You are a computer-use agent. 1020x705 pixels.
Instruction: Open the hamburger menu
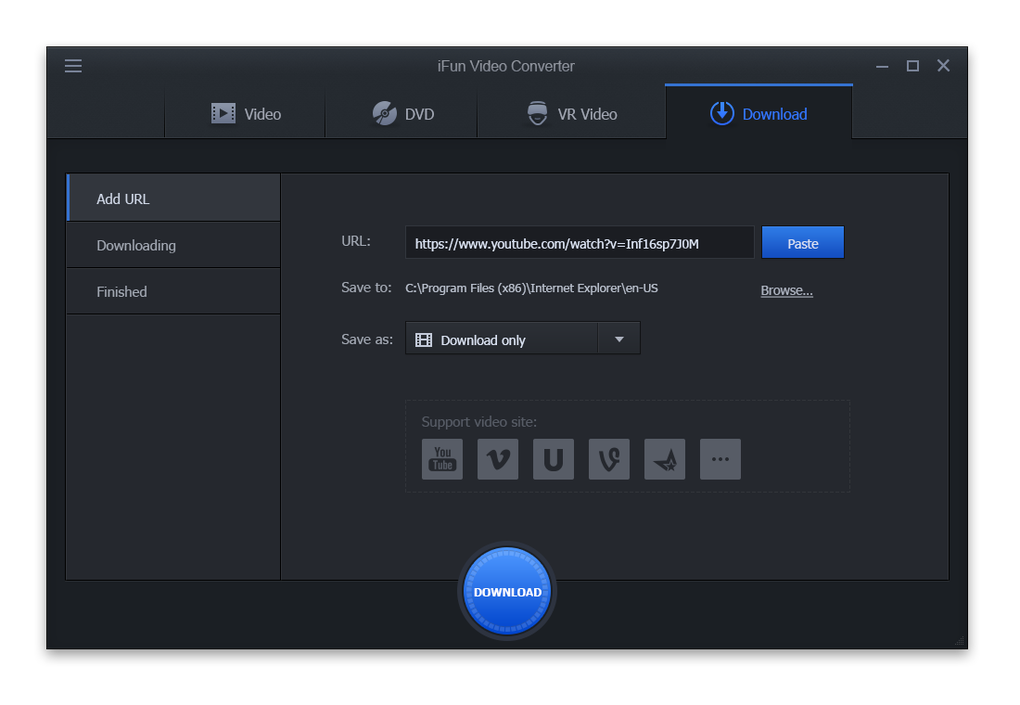pyautogui.click(x=73, y=66)
